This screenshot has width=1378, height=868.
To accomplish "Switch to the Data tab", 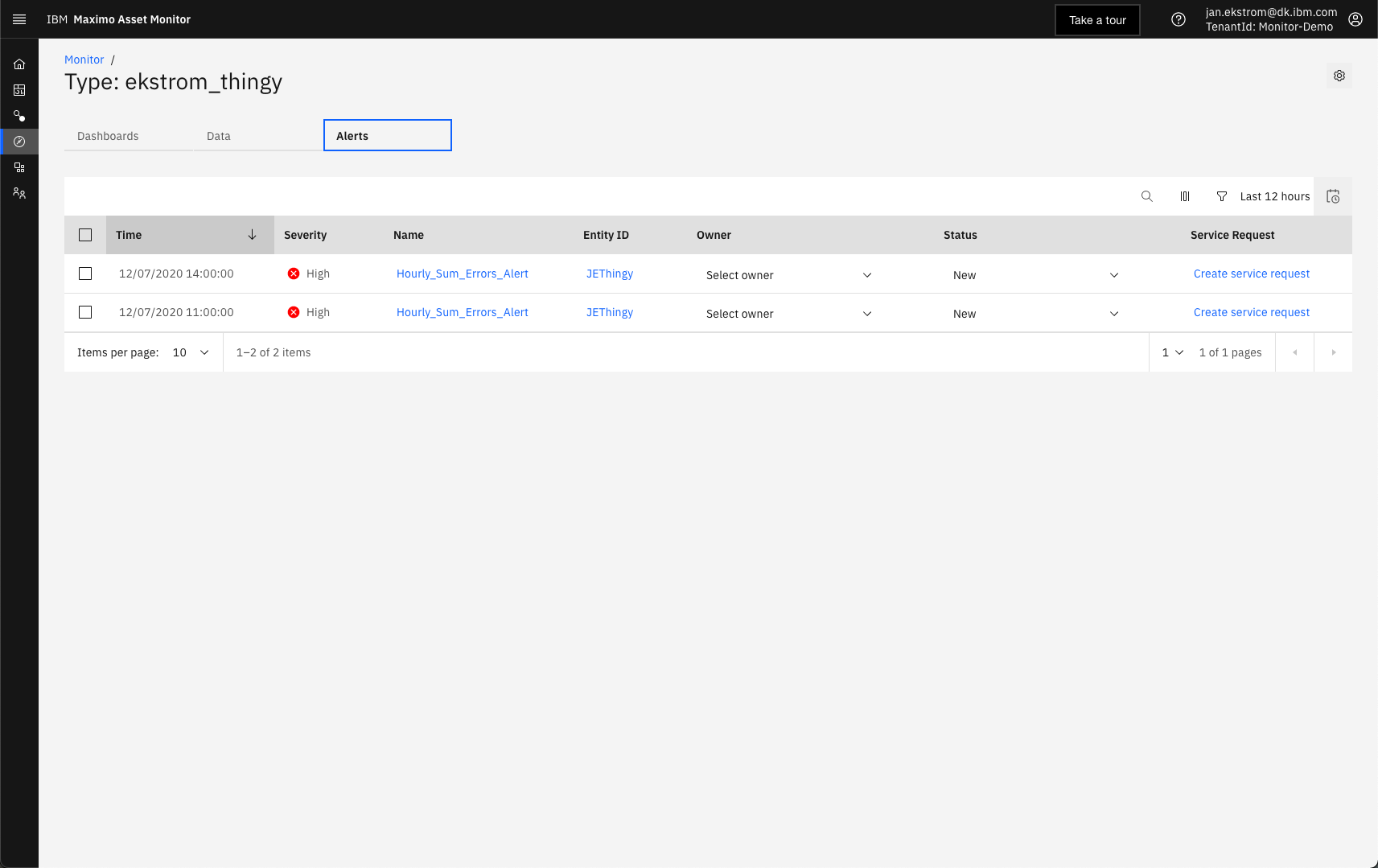I will pos(258,136).
